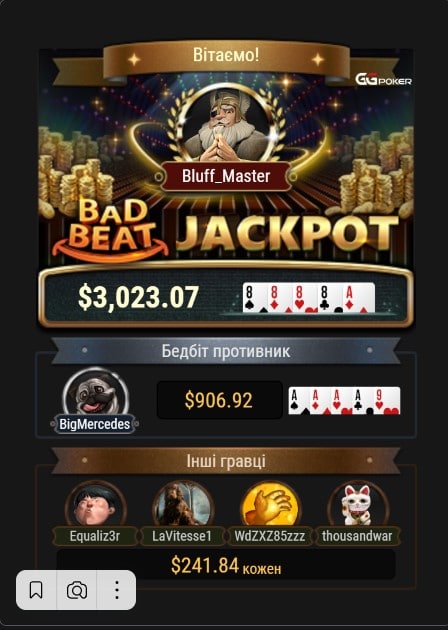Screen dimensions: 448x630
Task: Tap the $241.84 each prize bar
Action: pos(226,565)
